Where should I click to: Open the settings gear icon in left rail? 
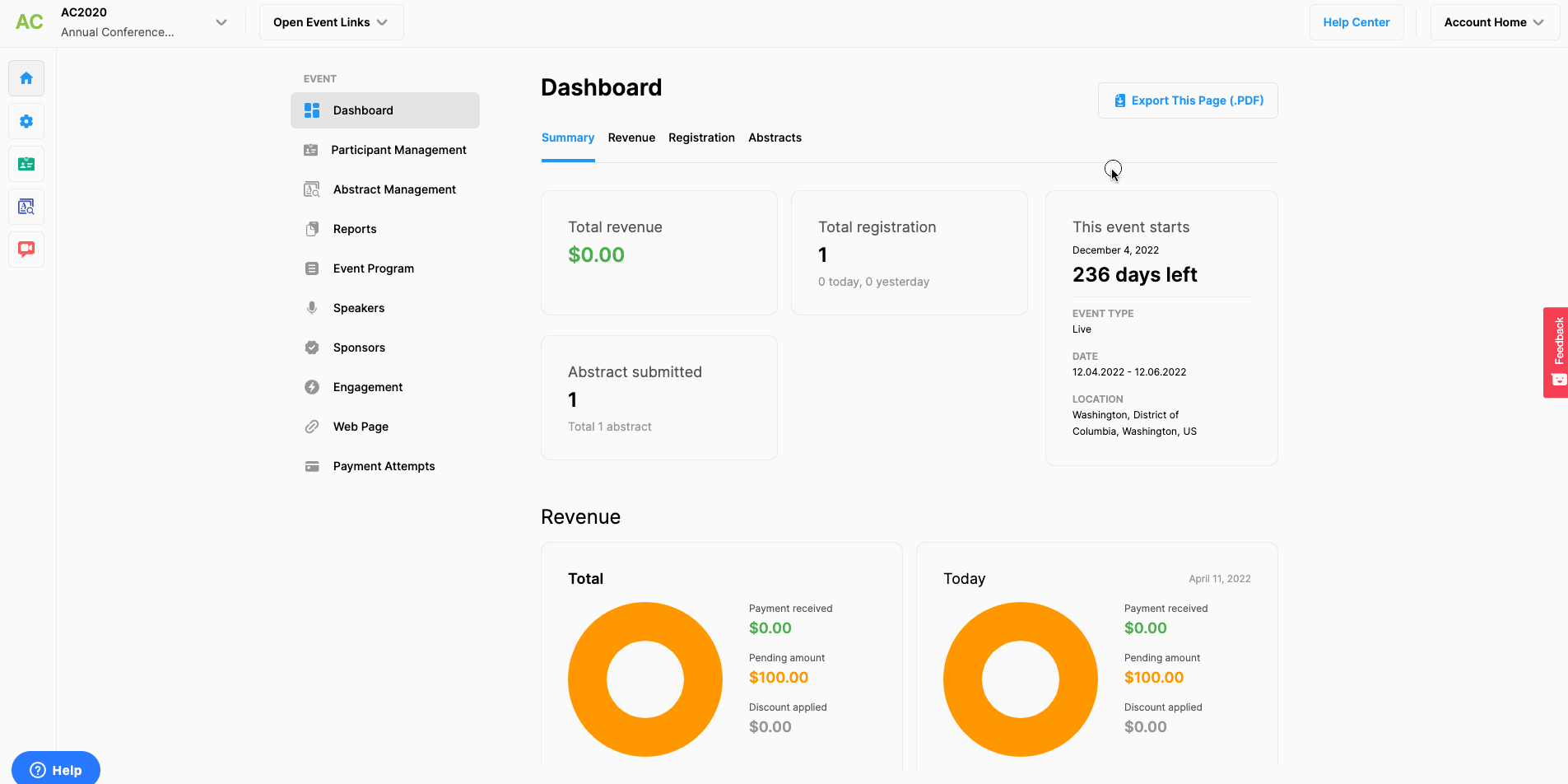coord(26,121)
